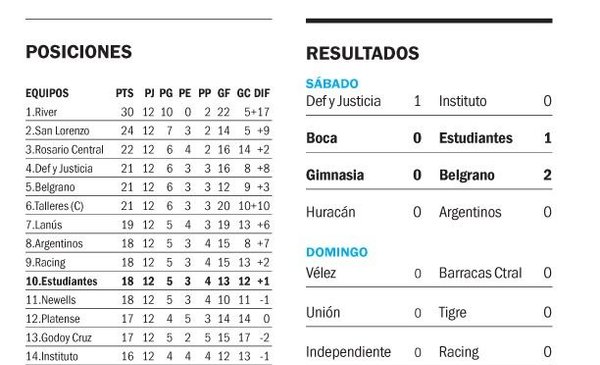This screenshot has height=365, width=600.
Task: Click the POSICIONES heading
Action: pyautogui.click(x=79, y=52)
